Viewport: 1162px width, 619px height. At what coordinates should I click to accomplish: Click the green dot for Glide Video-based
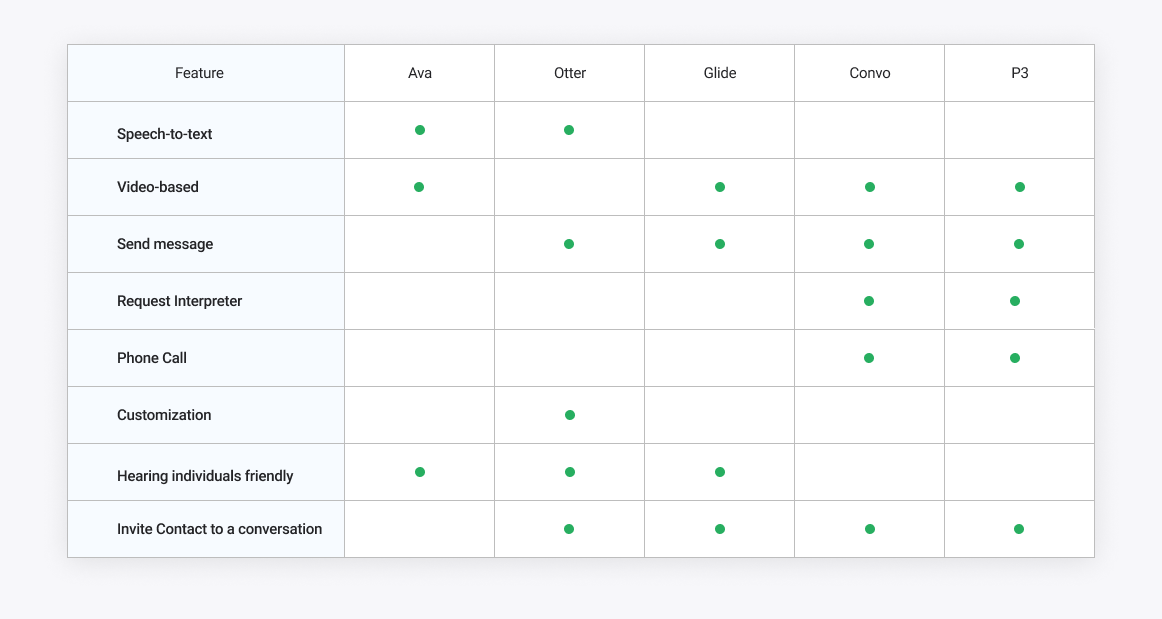(720, 187)
